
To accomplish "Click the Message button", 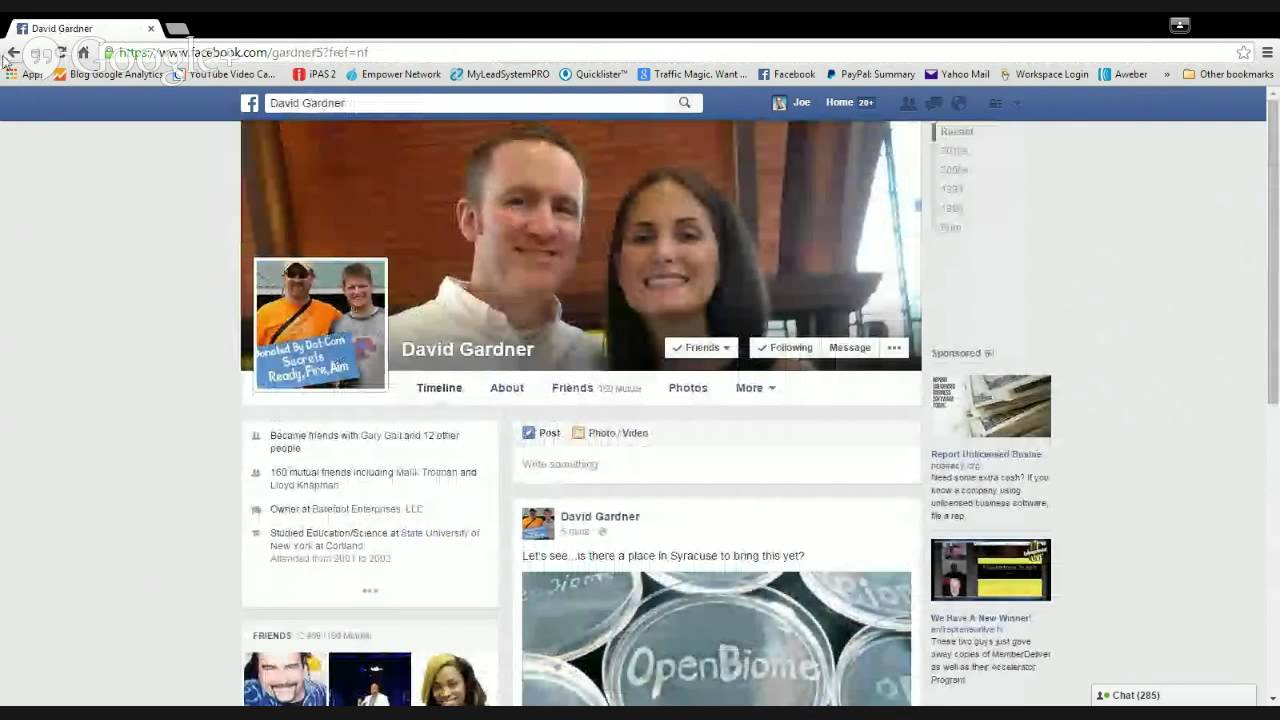I will (x=850, y=348).
